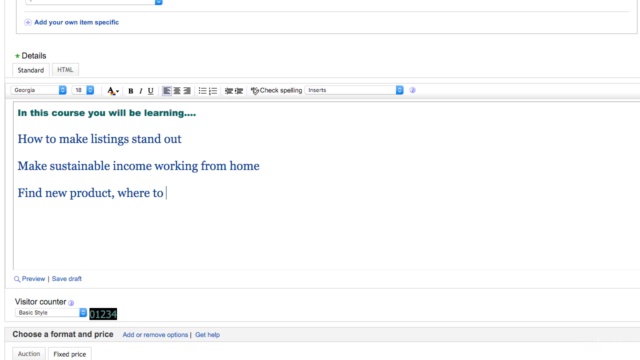
Task: Align text left
Action: click(x=167, y=91)
